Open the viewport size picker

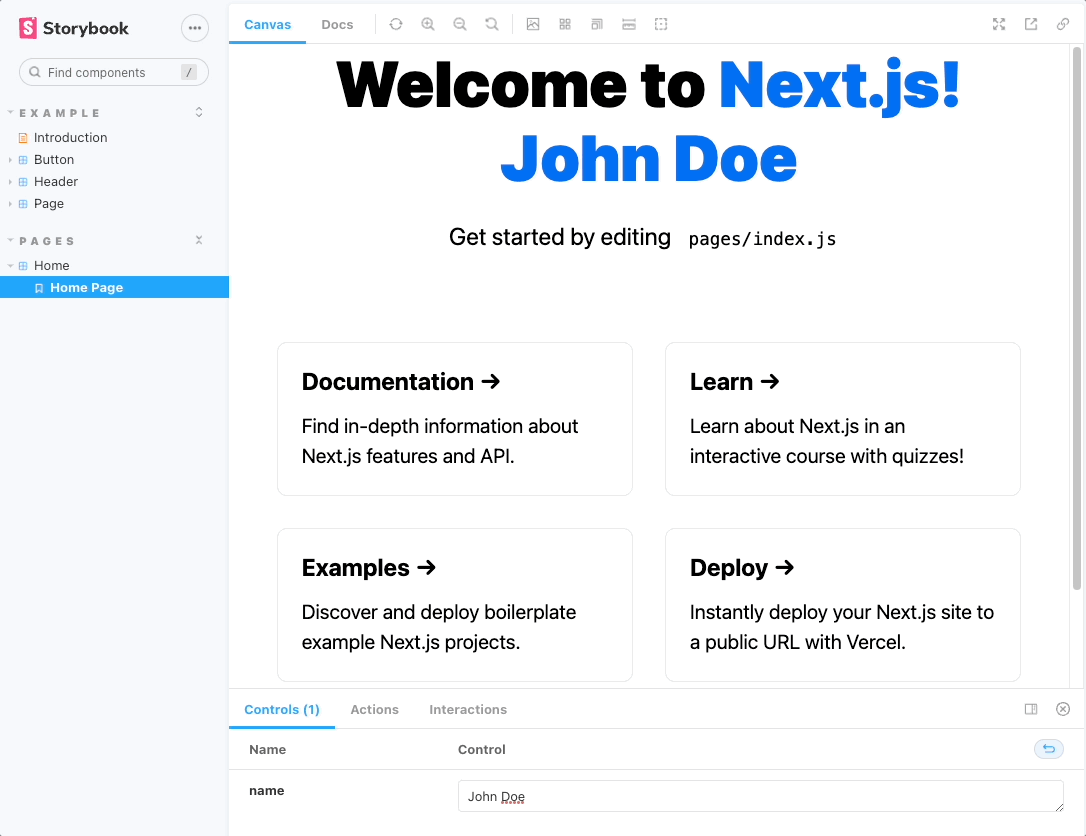(597, 24)
